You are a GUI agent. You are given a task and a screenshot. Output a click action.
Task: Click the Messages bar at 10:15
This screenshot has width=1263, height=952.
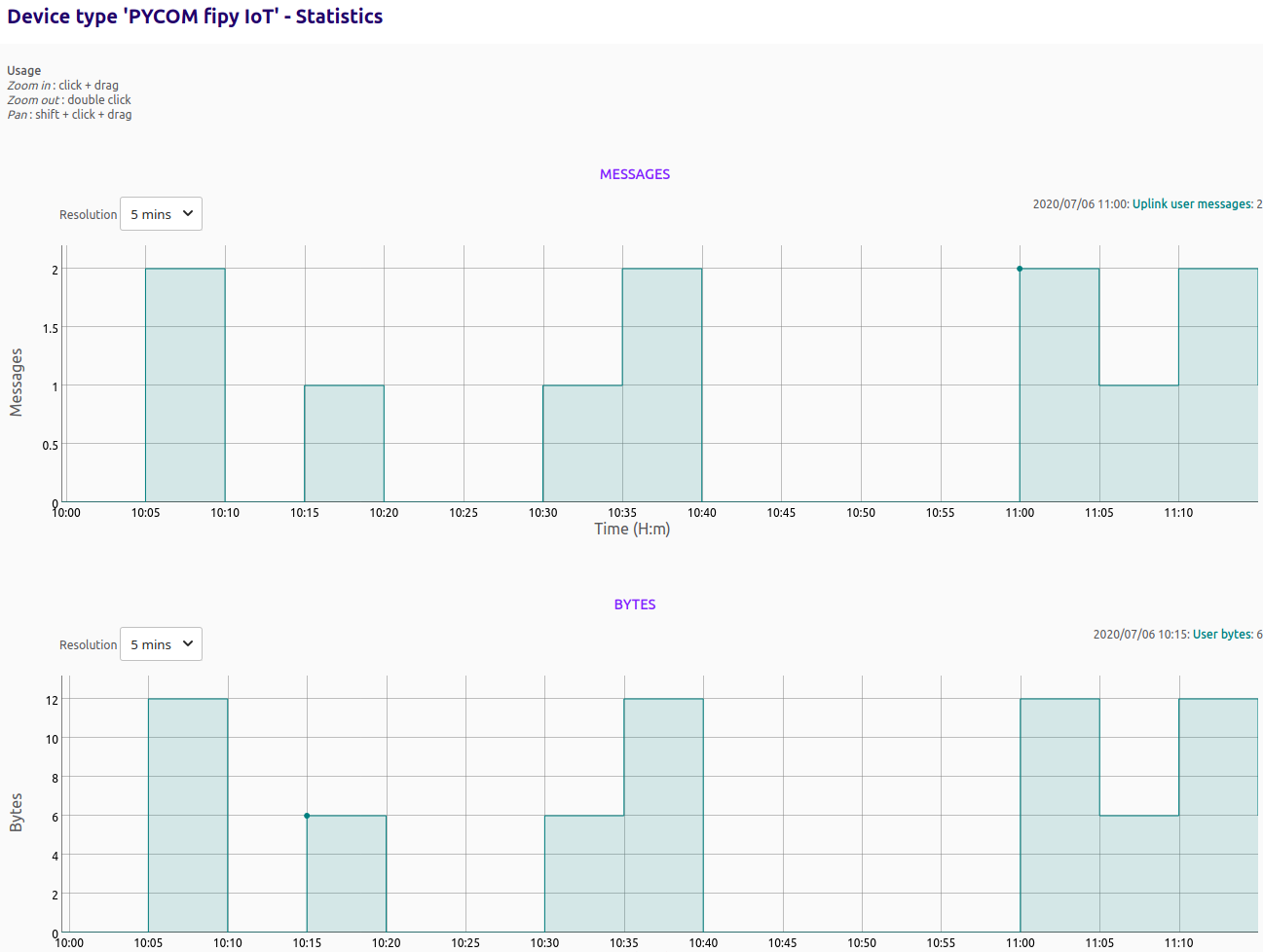click(344, 444)
